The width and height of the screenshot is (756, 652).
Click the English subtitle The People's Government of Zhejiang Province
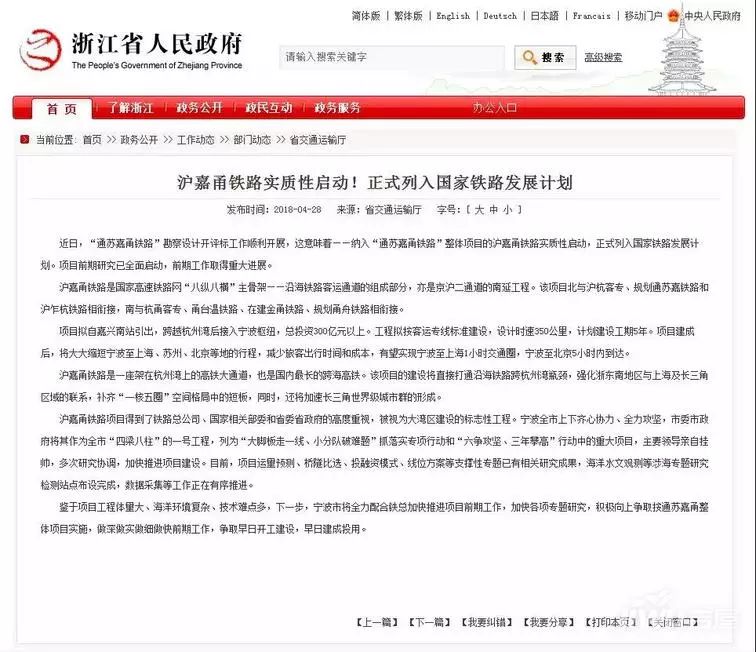pyautogui.click(x=157, y=65)
